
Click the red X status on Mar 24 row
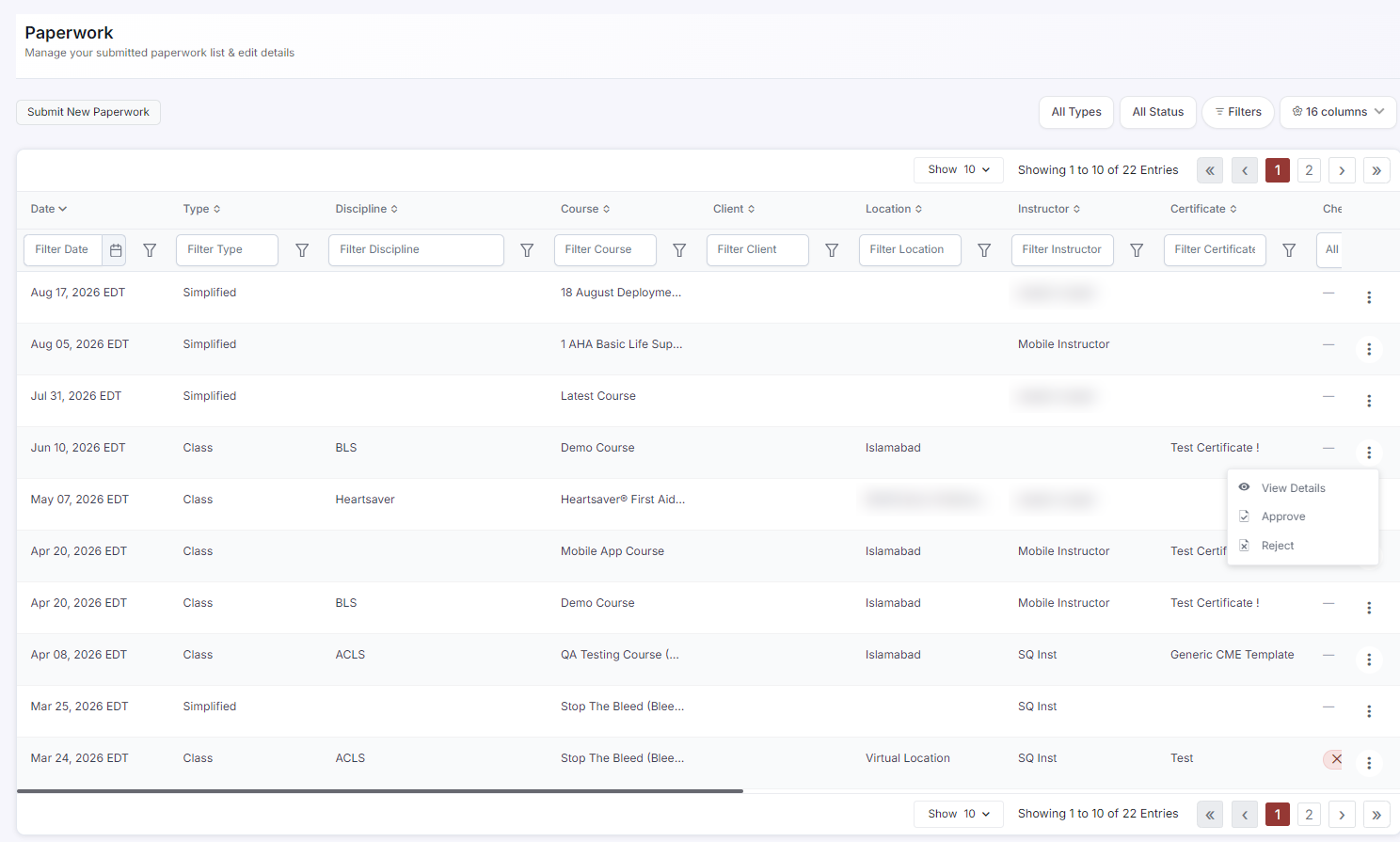[1335, 759]
